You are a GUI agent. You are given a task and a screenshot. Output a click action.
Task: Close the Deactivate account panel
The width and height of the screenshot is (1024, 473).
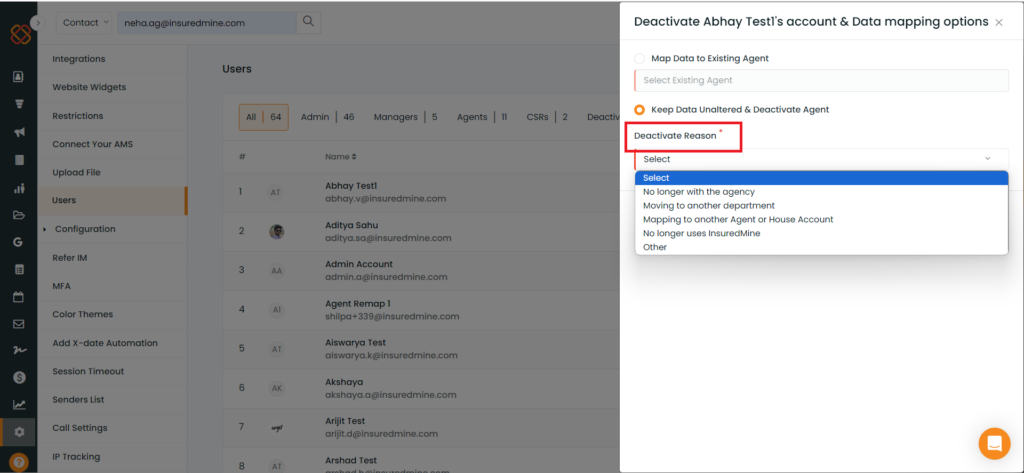tap(999, 23)
